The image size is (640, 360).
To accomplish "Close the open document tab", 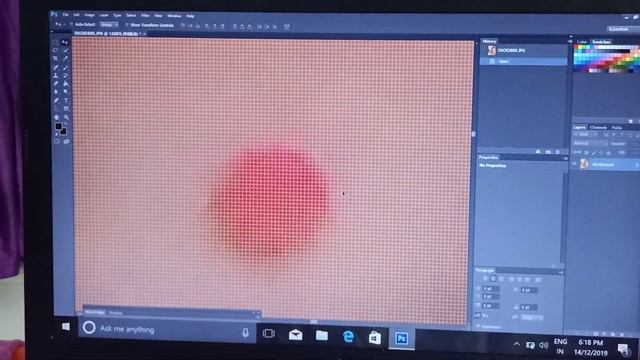I will click(144, 34).
